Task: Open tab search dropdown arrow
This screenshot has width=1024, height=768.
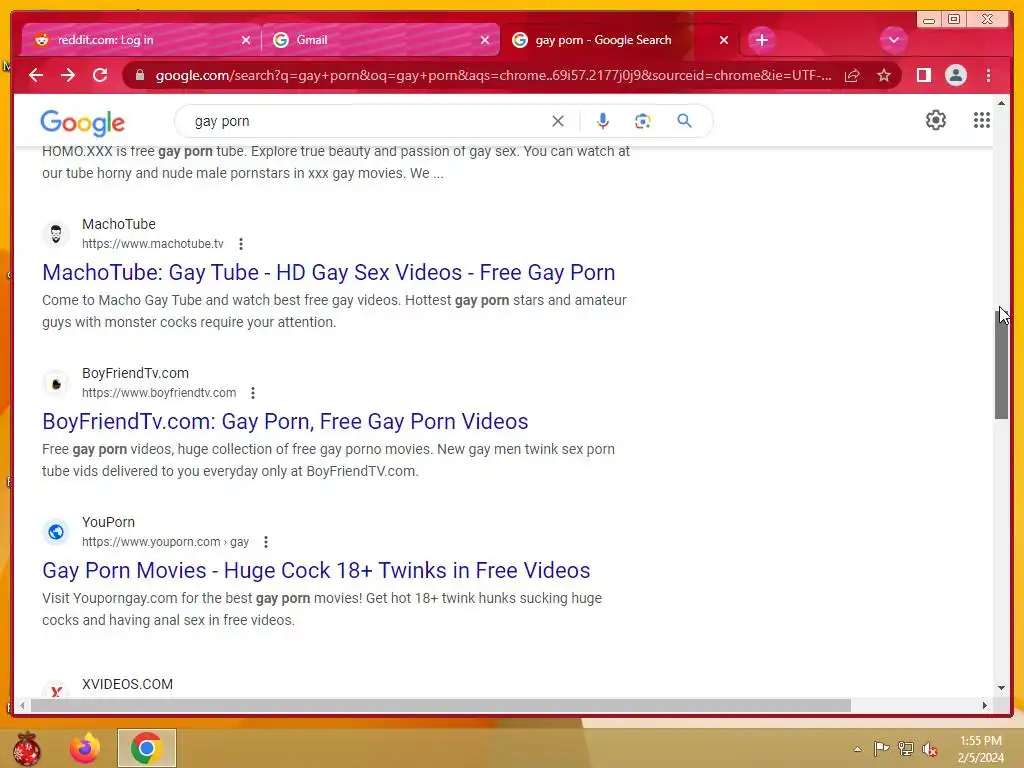Action: (893, 40)
